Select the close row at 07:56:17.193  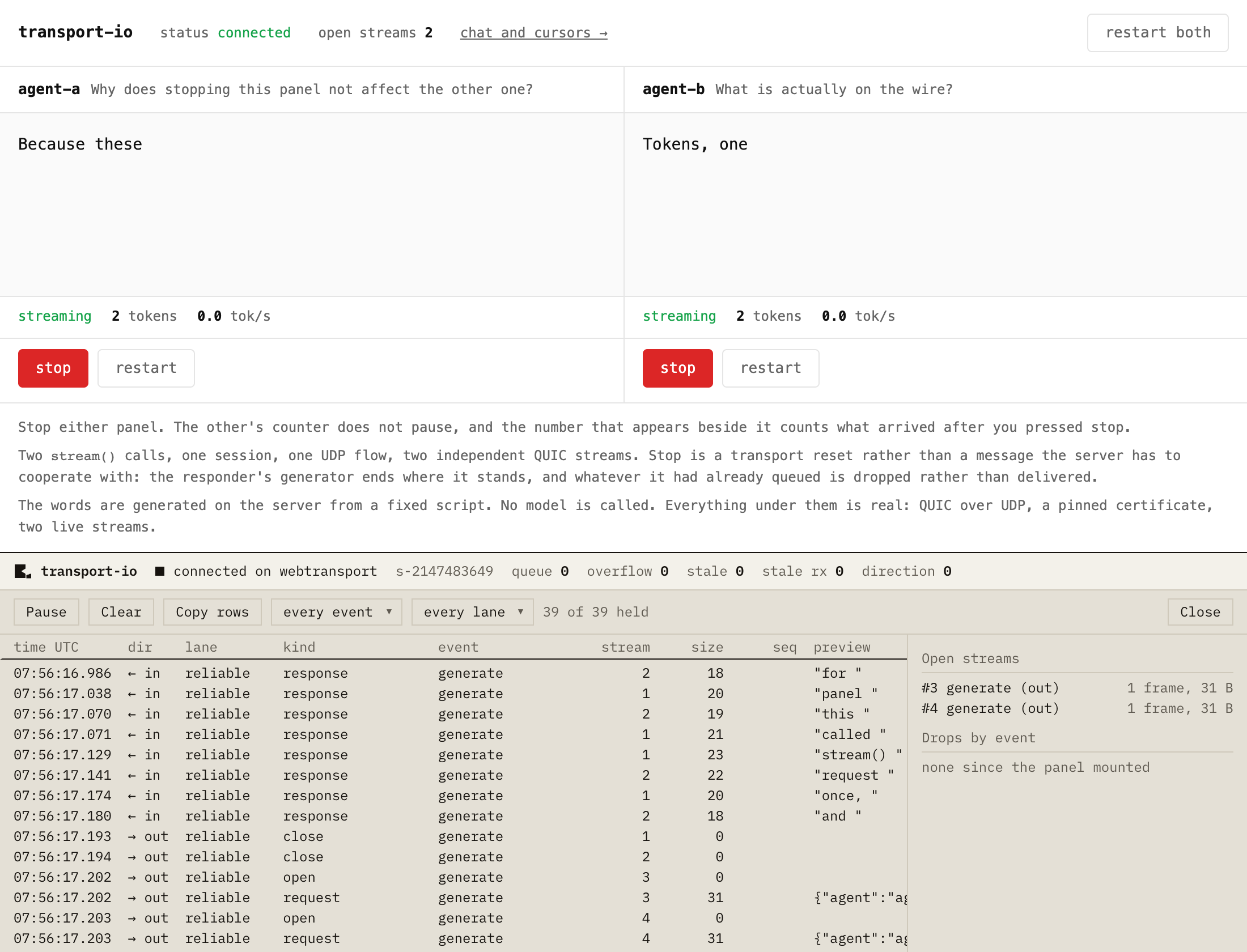tap(453, 836)
